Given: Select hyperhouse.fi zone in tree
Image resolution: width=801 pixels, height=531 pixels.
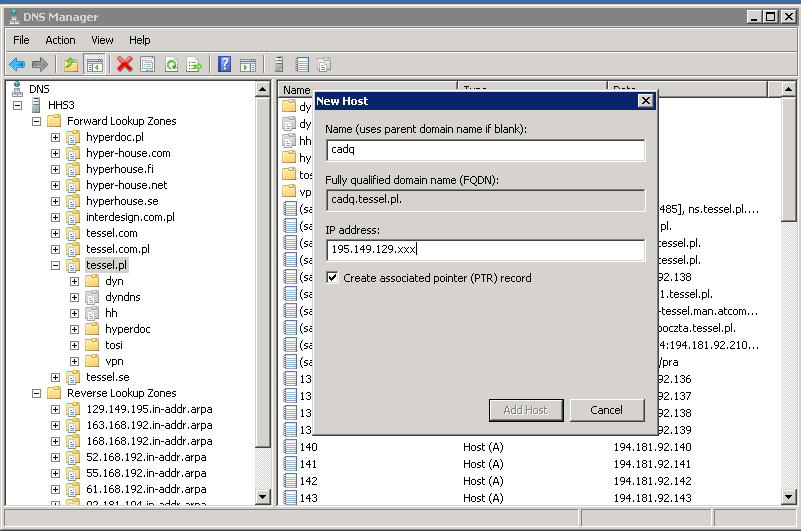Looking at the screenshot, I should pyautogui.click(x=120, y=169).
